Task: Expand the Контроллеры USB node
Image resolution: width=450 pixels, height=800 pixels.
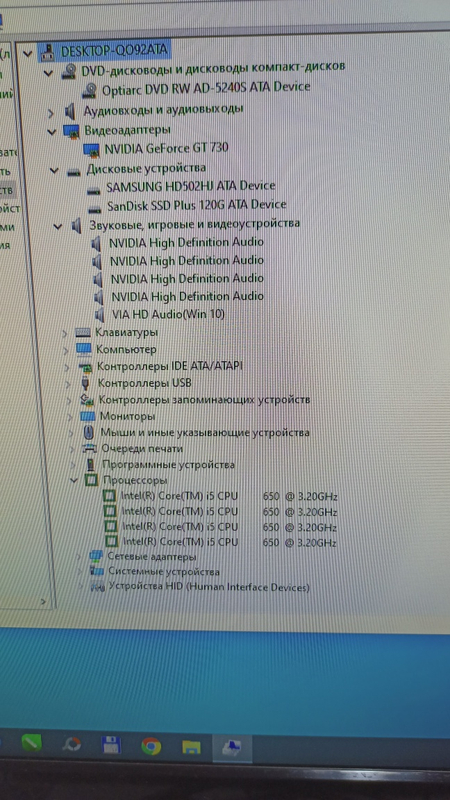Action: pos(68,384)
